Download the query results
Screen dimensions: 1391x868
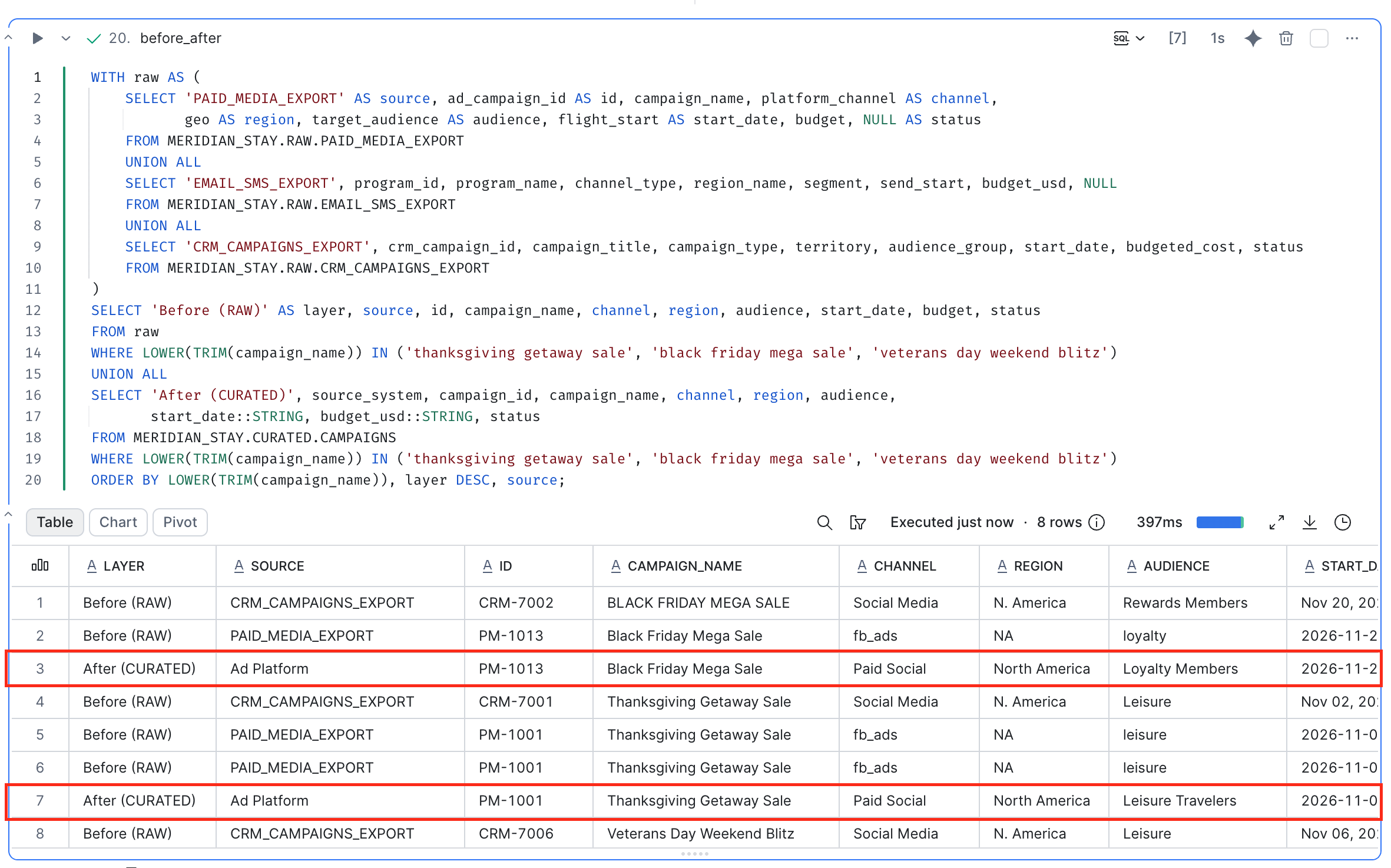[x=1310, y=522]
